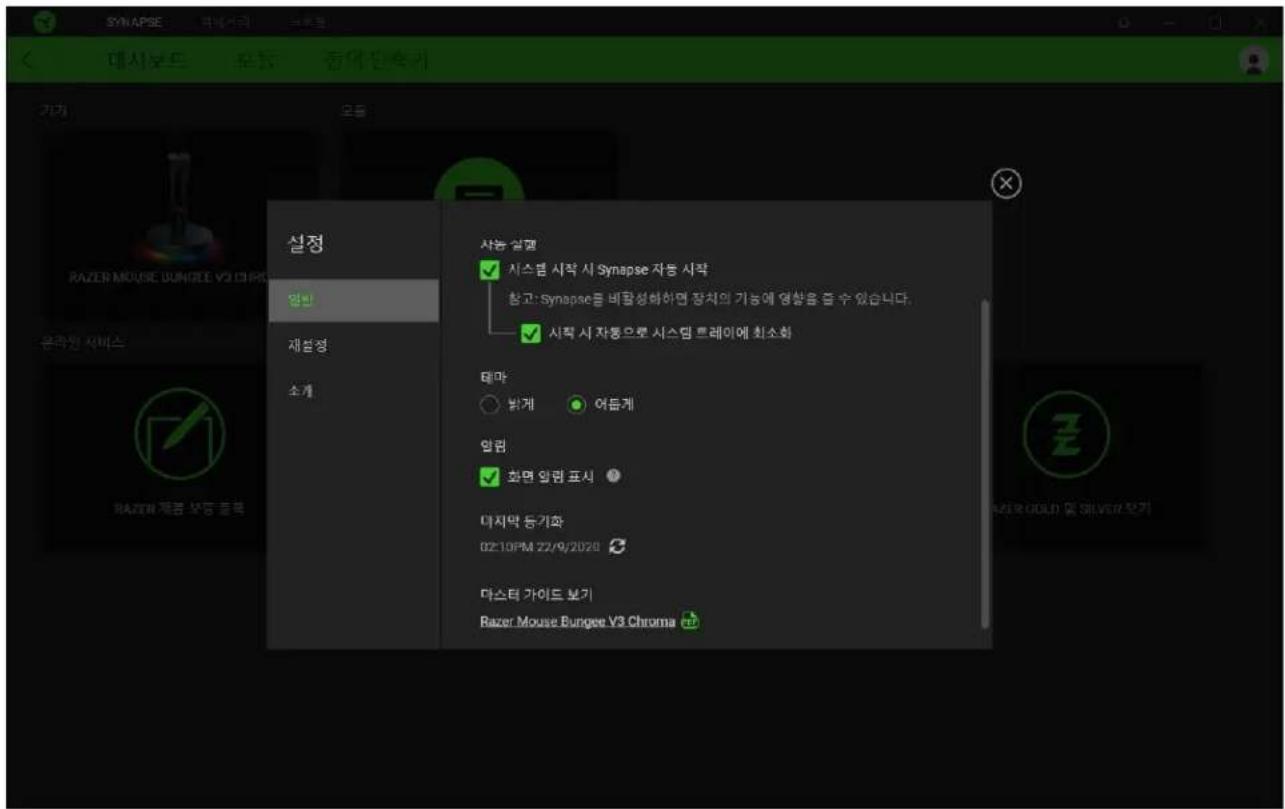
Task: Select the Razer Mouse Bungee device thumbnail
Action: pos(180,225)
